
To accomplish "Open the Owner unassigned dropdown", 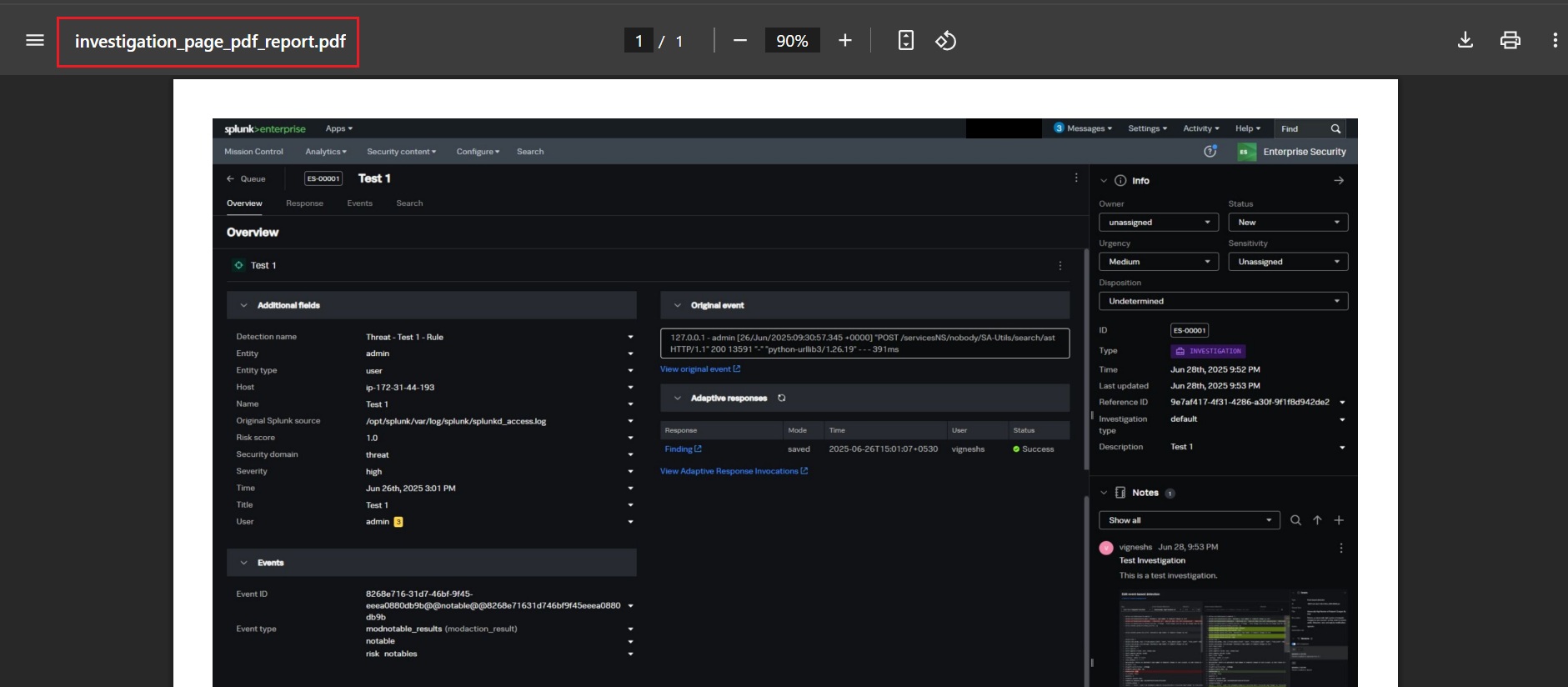I will (1158, 223).
